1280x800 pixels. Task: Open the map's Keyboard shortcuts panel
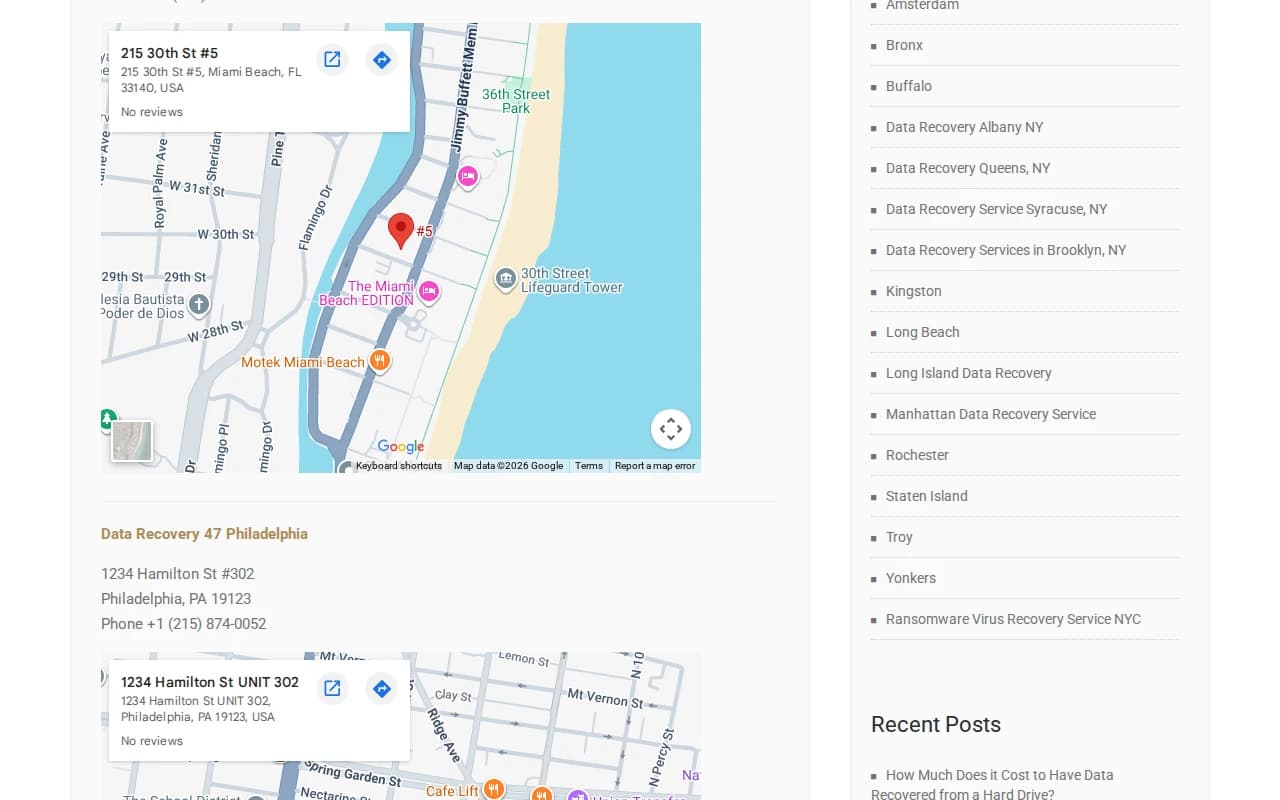(x=398, y=465)
